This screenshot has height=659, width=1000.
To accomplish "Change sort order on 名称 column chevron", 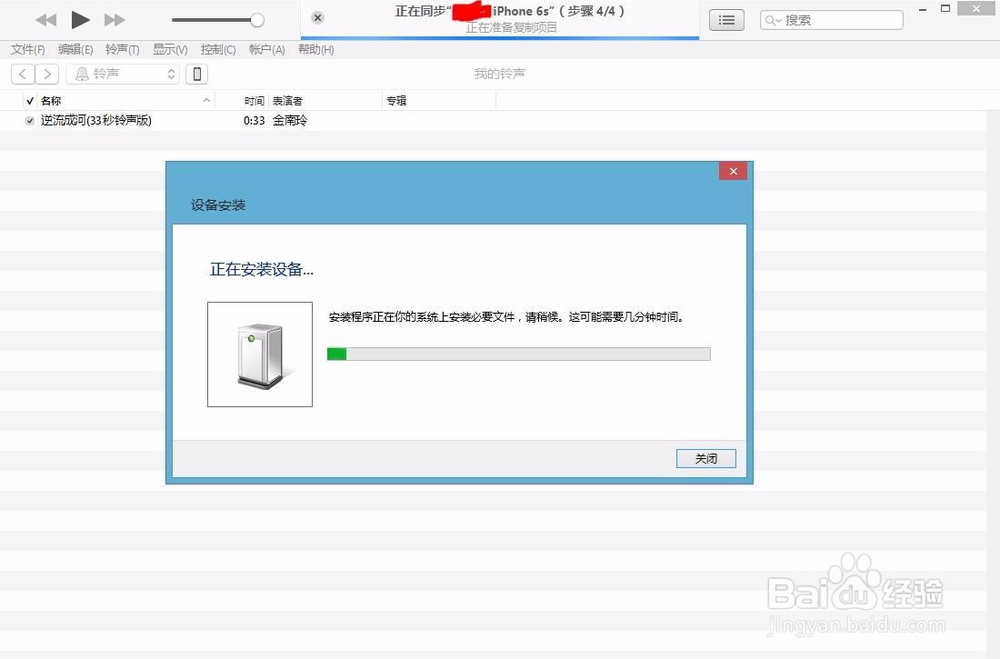I will (206, 100).
